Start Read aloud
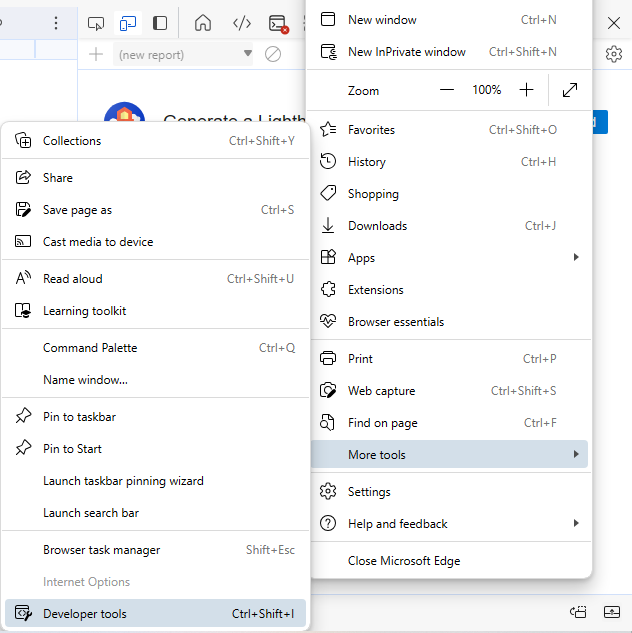The image size is (632, 633). click(x=155, y=279)
